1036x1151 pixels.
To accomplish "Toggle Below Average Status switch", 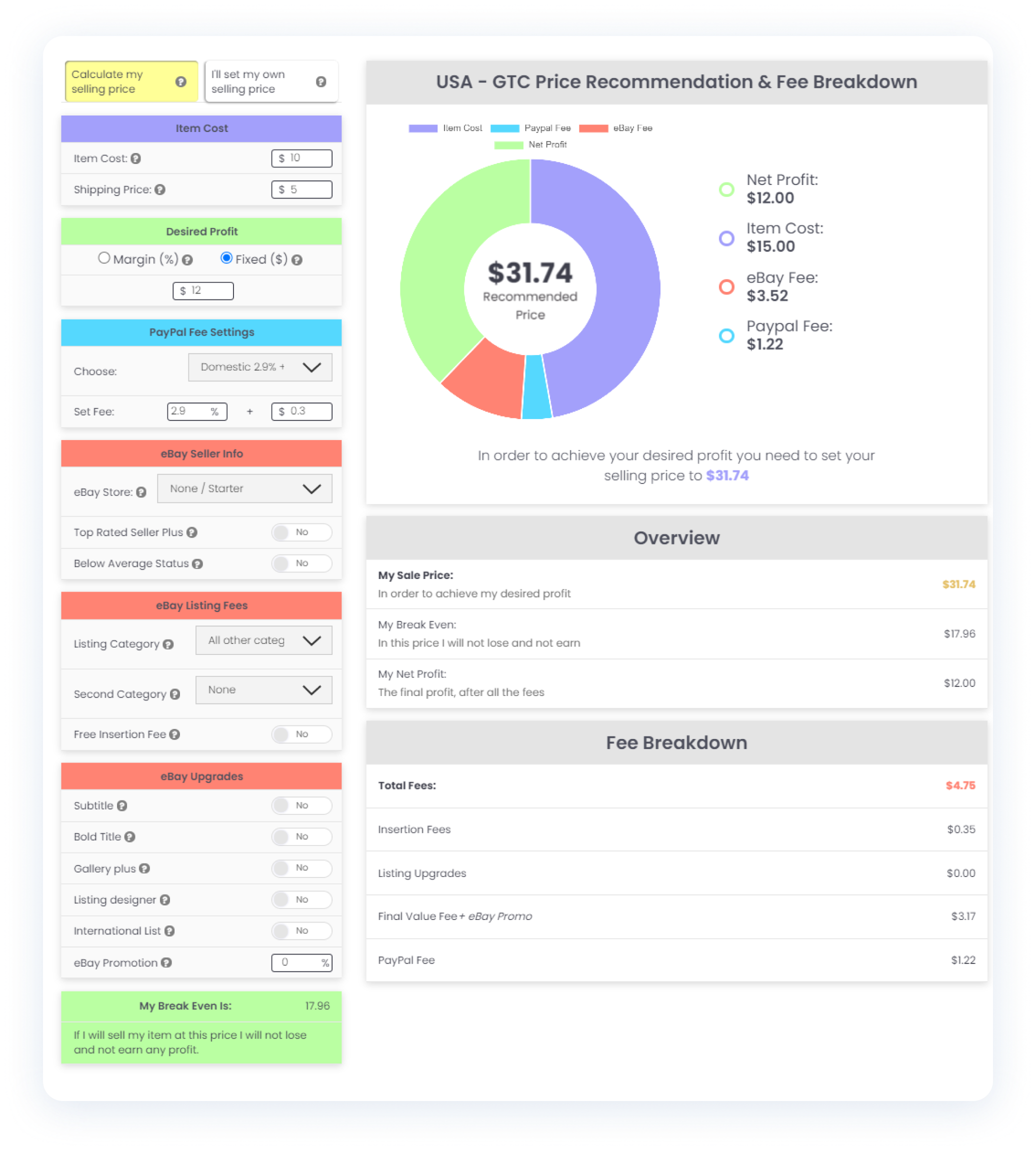I will pyautogui.click(x=301, y=563).
